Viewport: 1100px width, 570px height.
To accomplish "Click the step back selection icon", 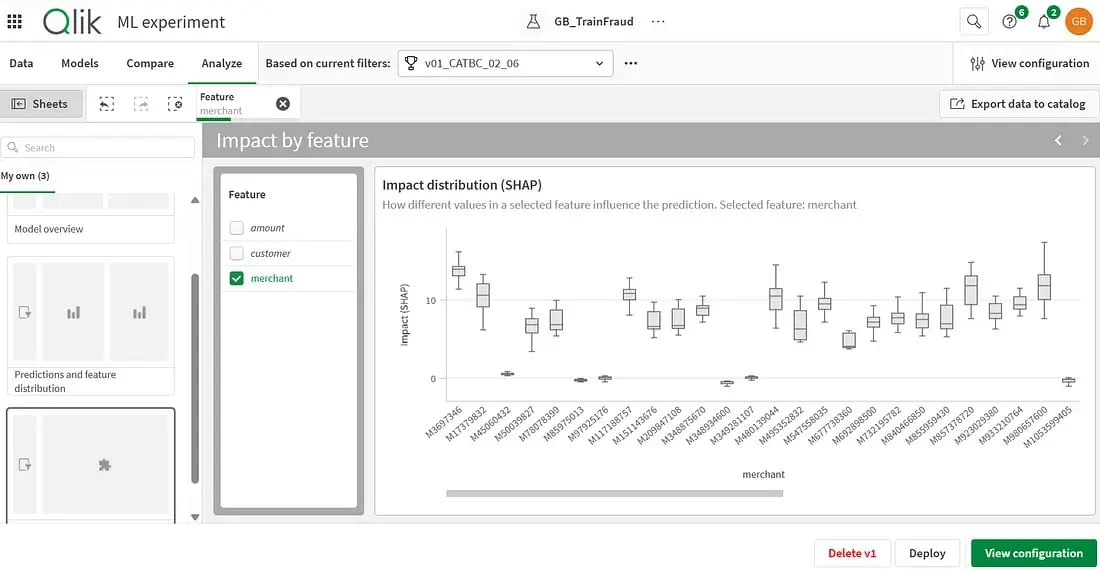I will (107, 104).
